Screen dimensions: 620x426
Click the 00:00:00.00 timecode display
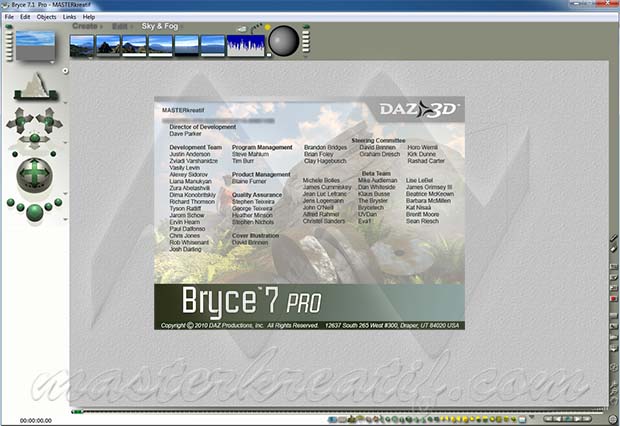pyautogui.click(x=36, y=420)
